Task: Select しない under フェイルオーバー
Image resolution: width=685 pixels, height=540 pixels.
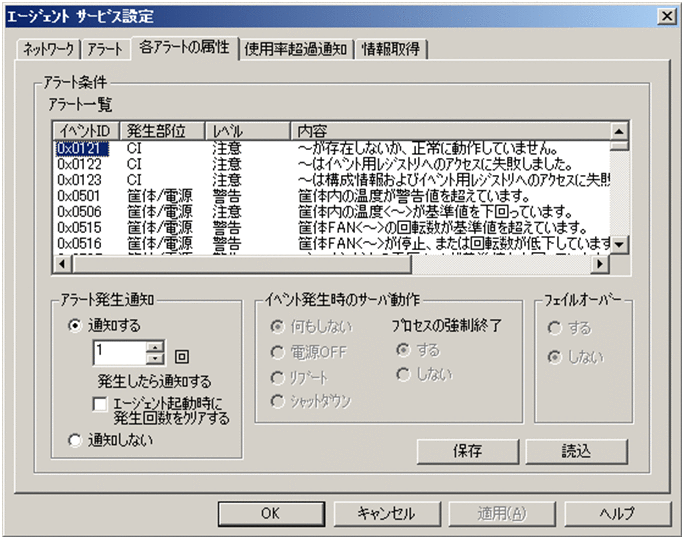Action: pyautogui.click(x=575, y=357)
